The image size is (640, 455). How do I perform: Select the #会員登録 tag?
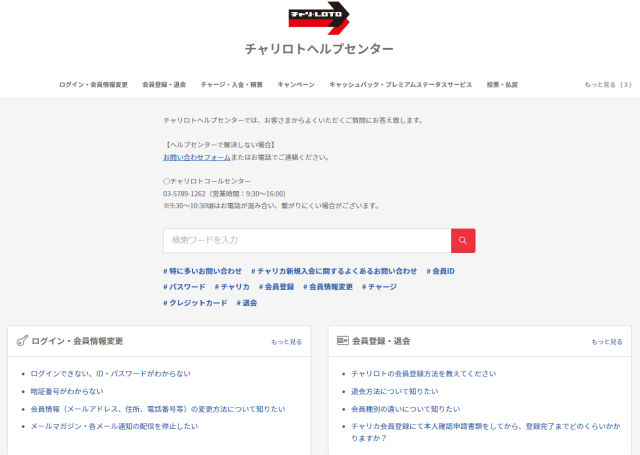tap(276, 287)
